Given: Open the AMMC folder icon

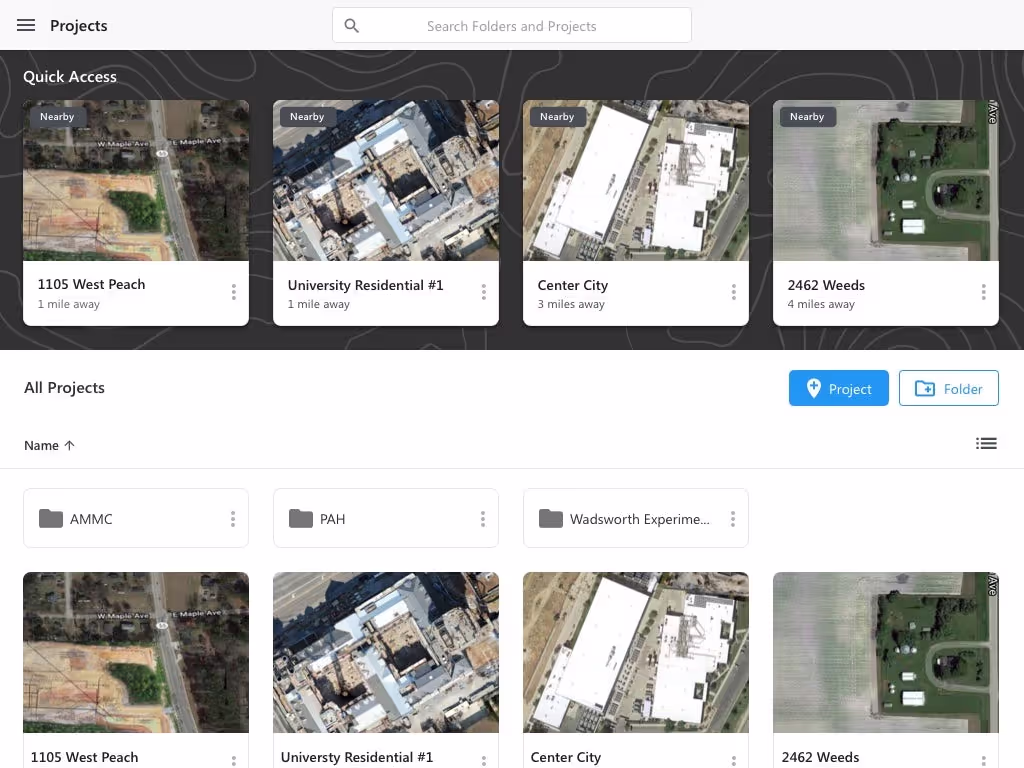Looking at the screenshot, I should (51, 518).
